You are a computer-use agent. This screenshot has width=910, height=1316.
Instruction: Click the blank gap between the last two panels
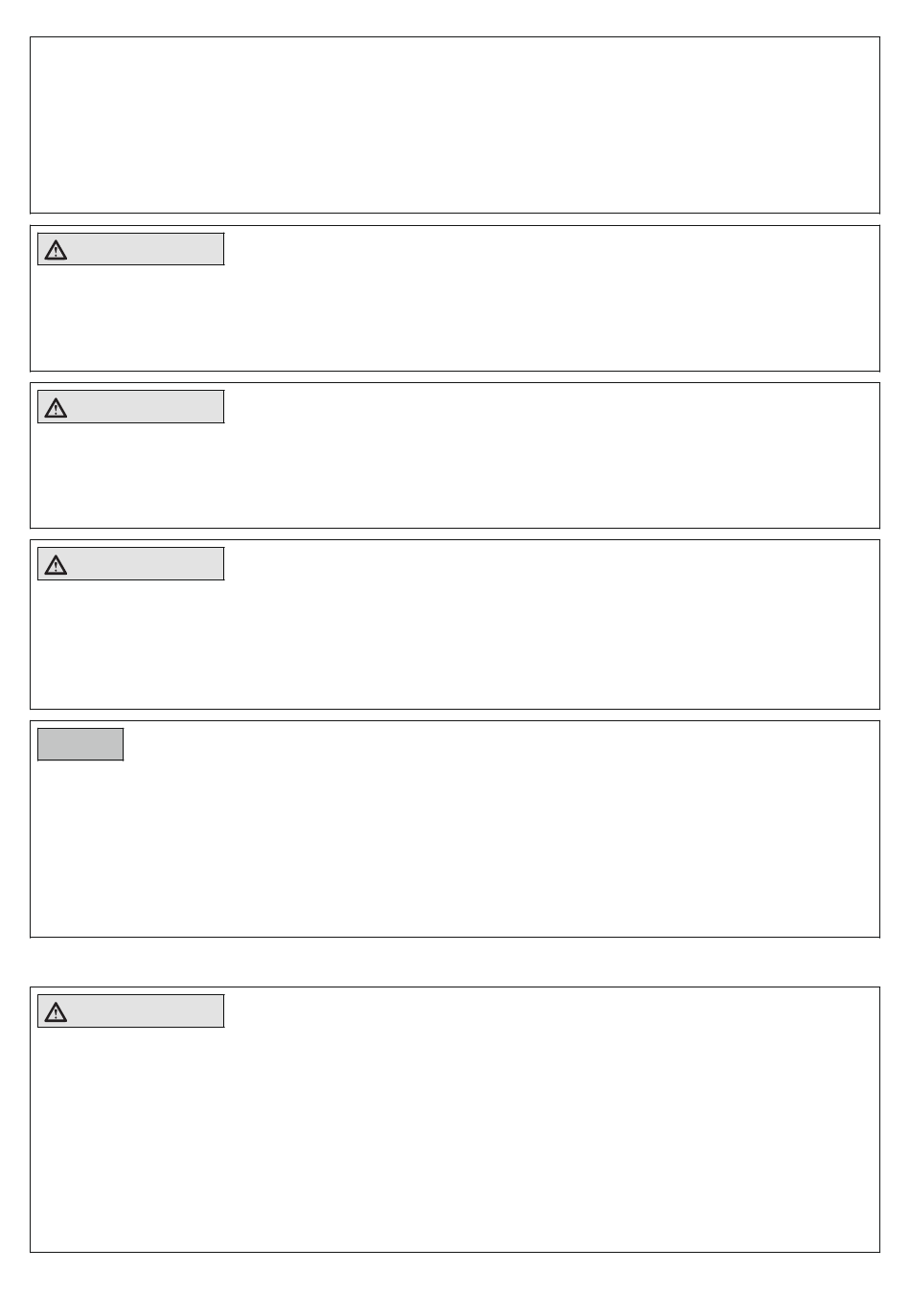[x=455, y=962]
